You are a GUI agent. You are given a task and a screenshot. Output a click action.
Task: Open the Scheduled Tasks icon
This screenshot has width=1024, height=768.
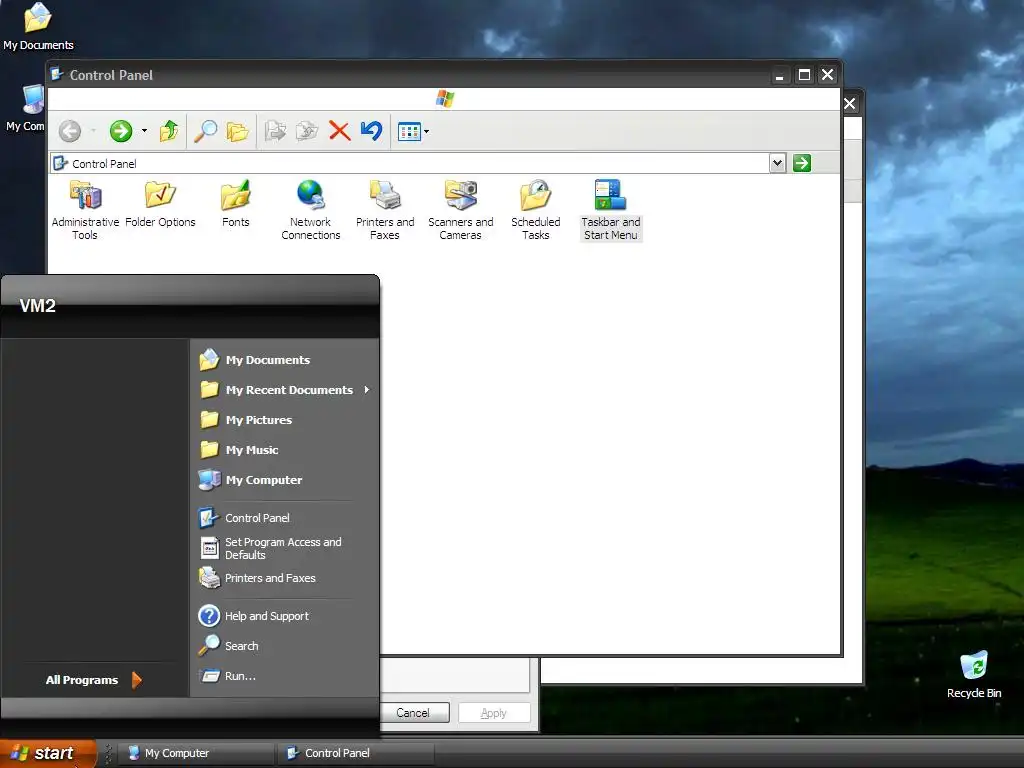click(536, 210)
